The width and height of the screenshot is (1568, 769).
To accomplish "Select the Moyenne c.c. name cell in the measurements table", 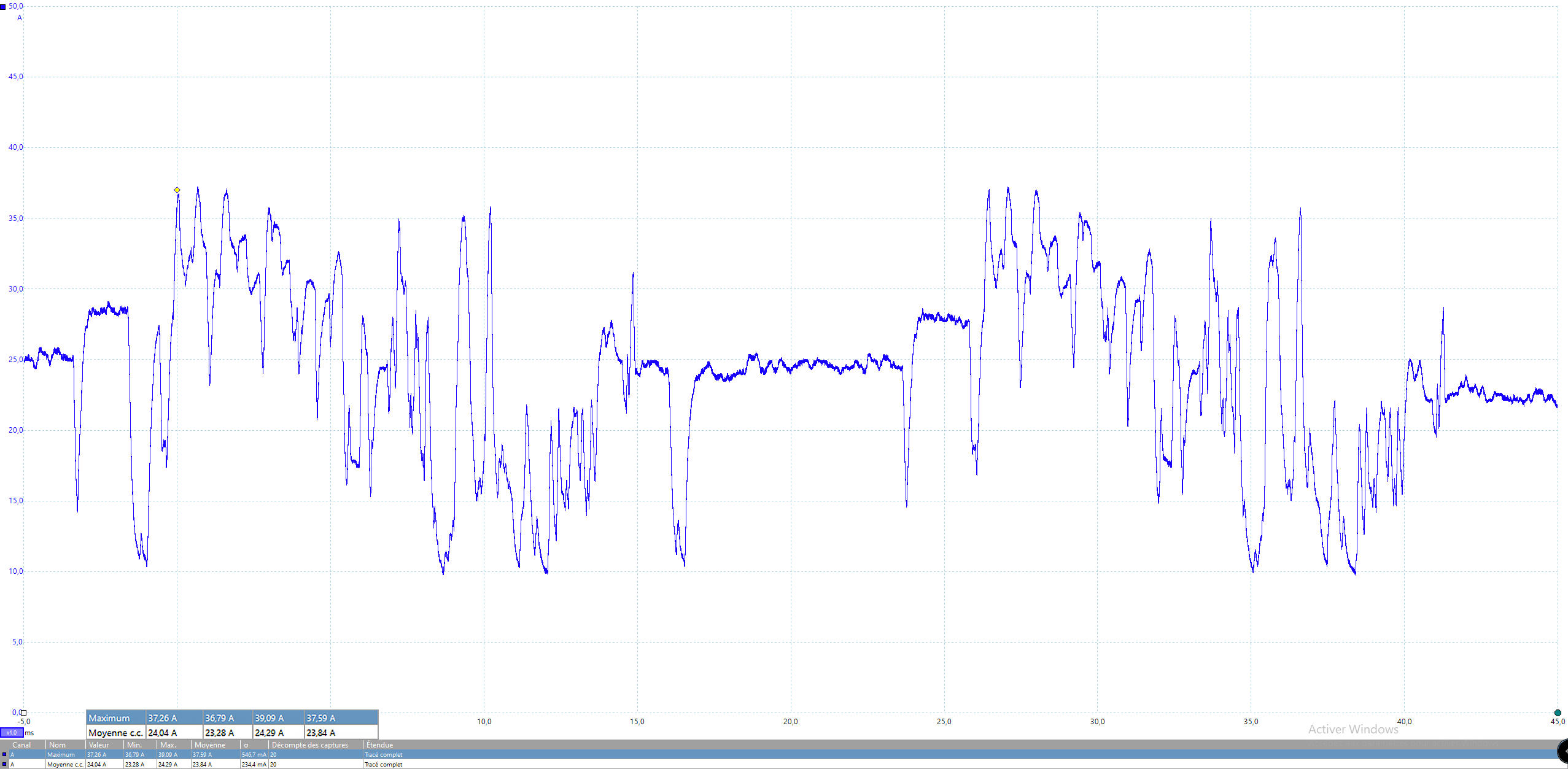I will 65,765.
